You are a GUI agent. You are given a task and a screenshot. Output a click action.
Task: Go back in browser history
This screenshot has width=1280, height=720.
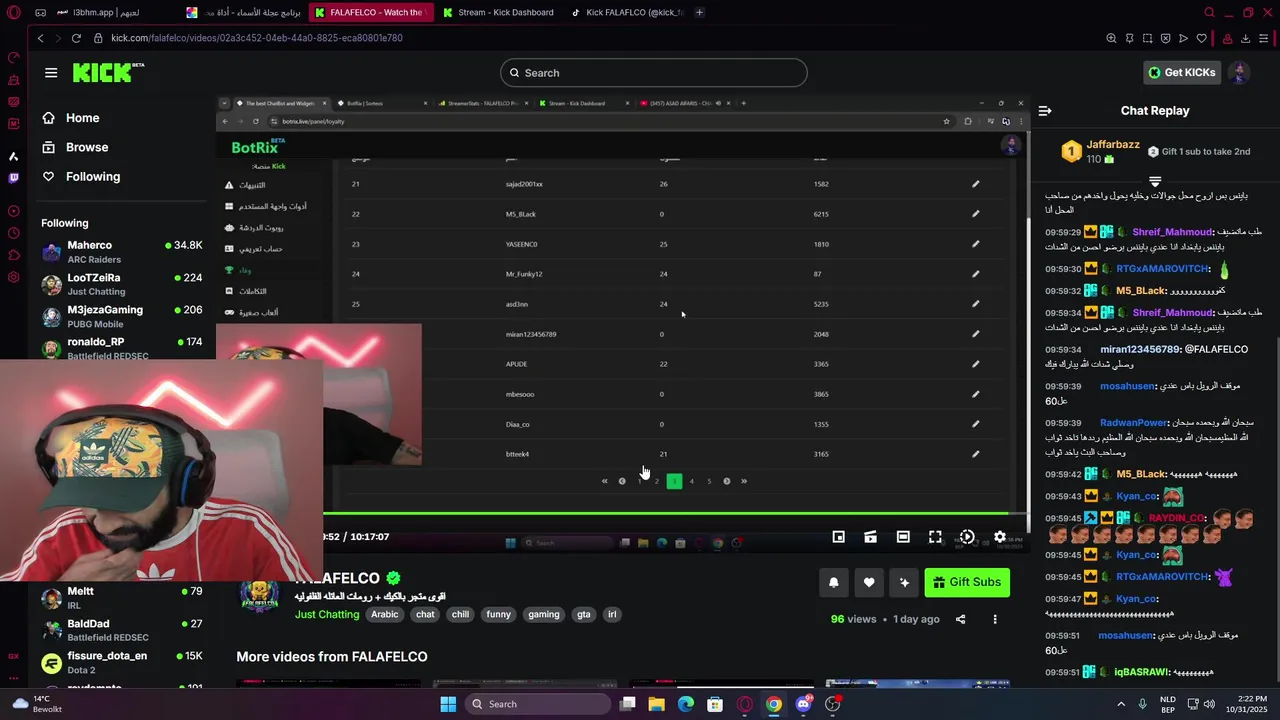[40, 38]
